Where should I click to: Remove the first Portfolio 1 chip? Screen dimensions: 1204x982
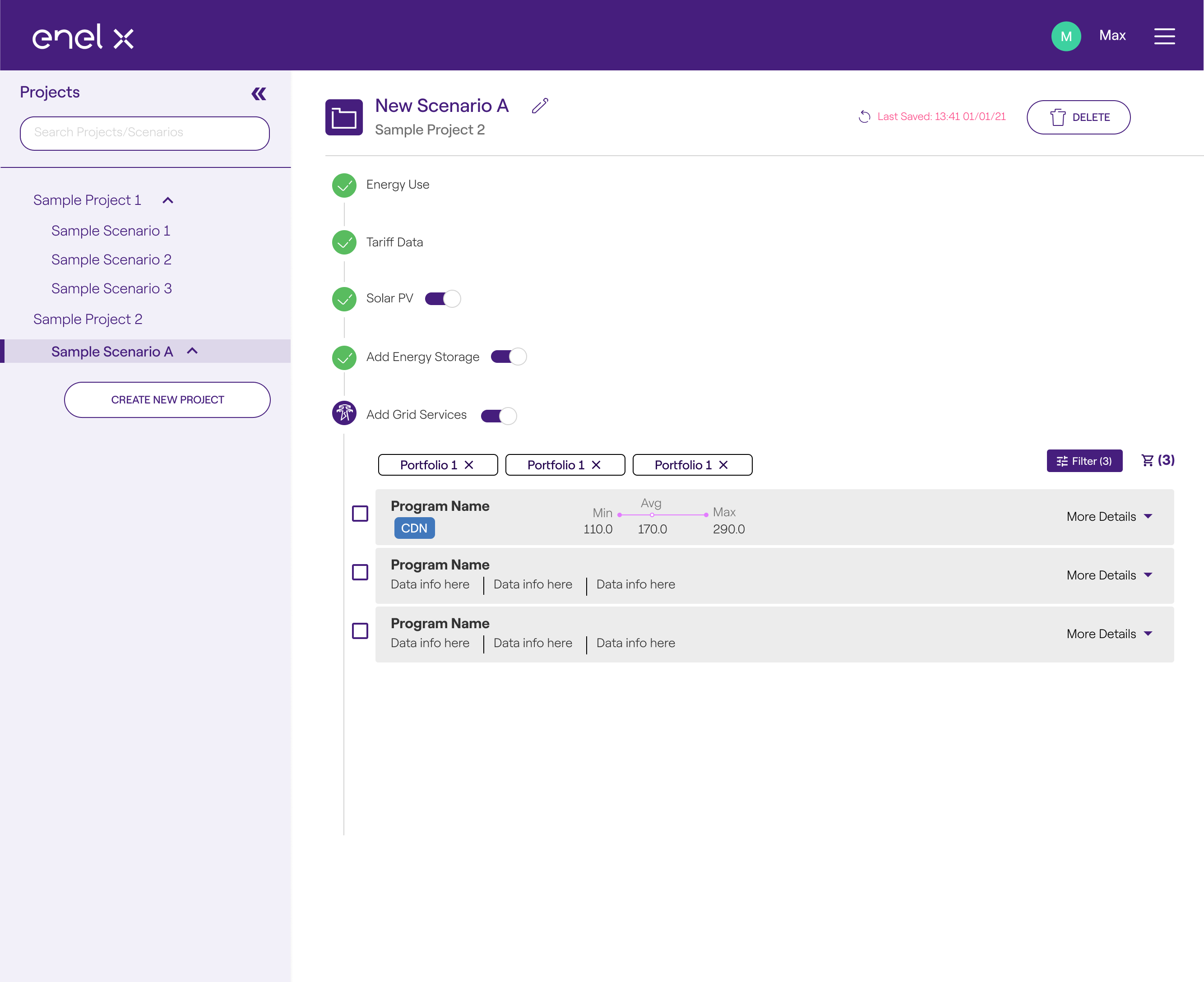click(x=469, y=465)
